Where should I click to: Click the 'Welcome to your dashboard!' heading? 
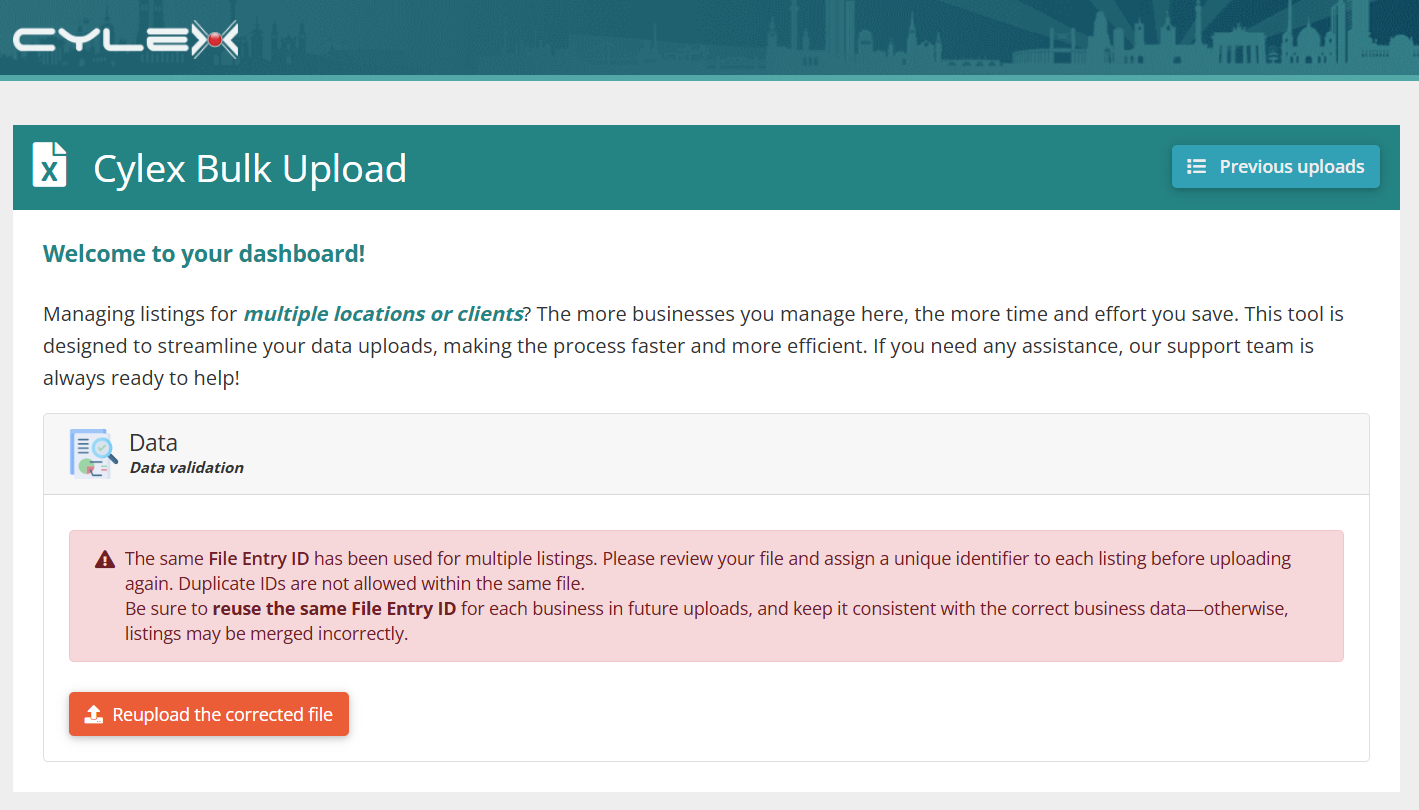[x=204, y=254]
